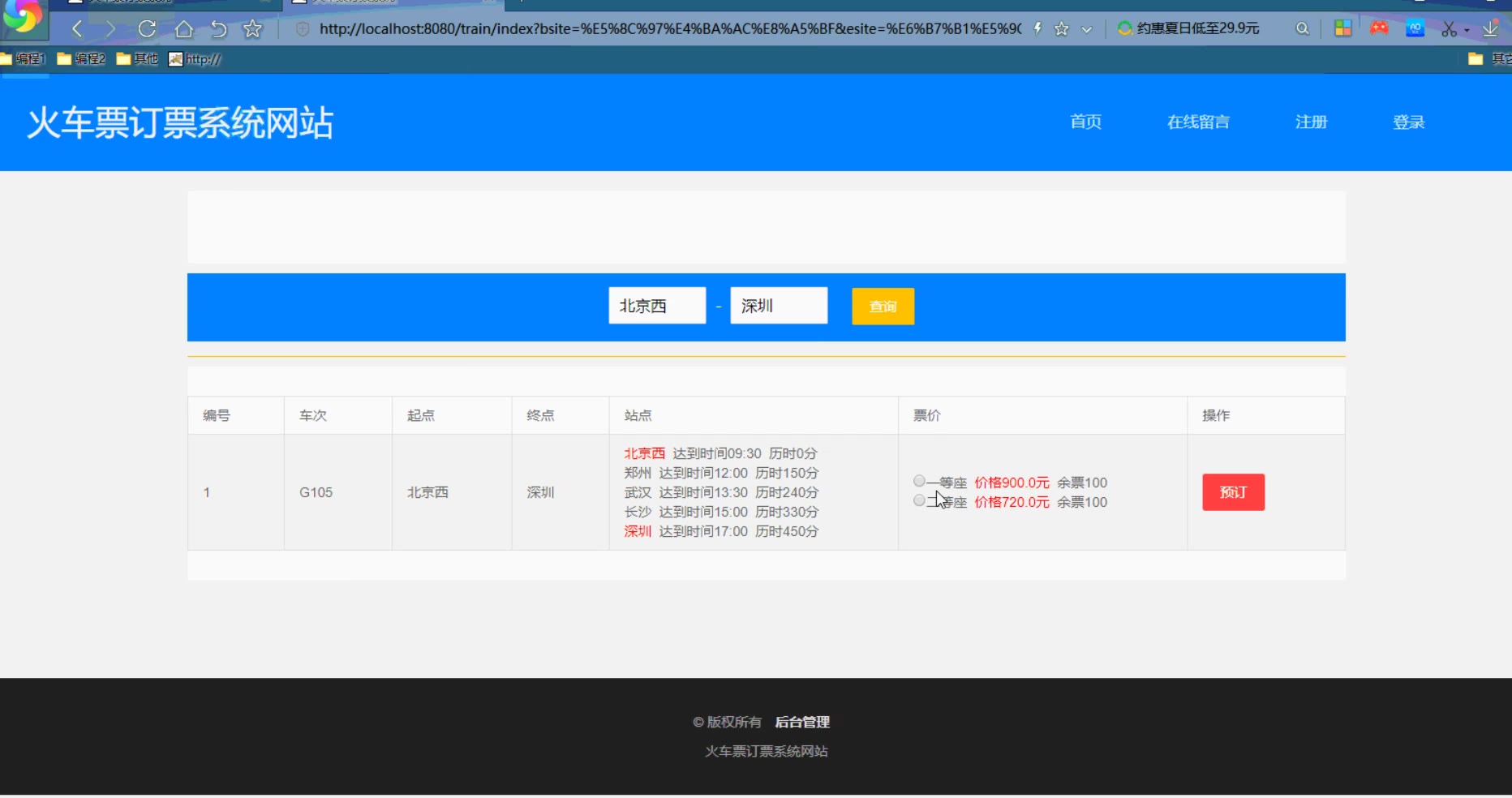Open the 编程2 bookmarks folder
This screenshot has width=1512, height=798.
(81, 58)
